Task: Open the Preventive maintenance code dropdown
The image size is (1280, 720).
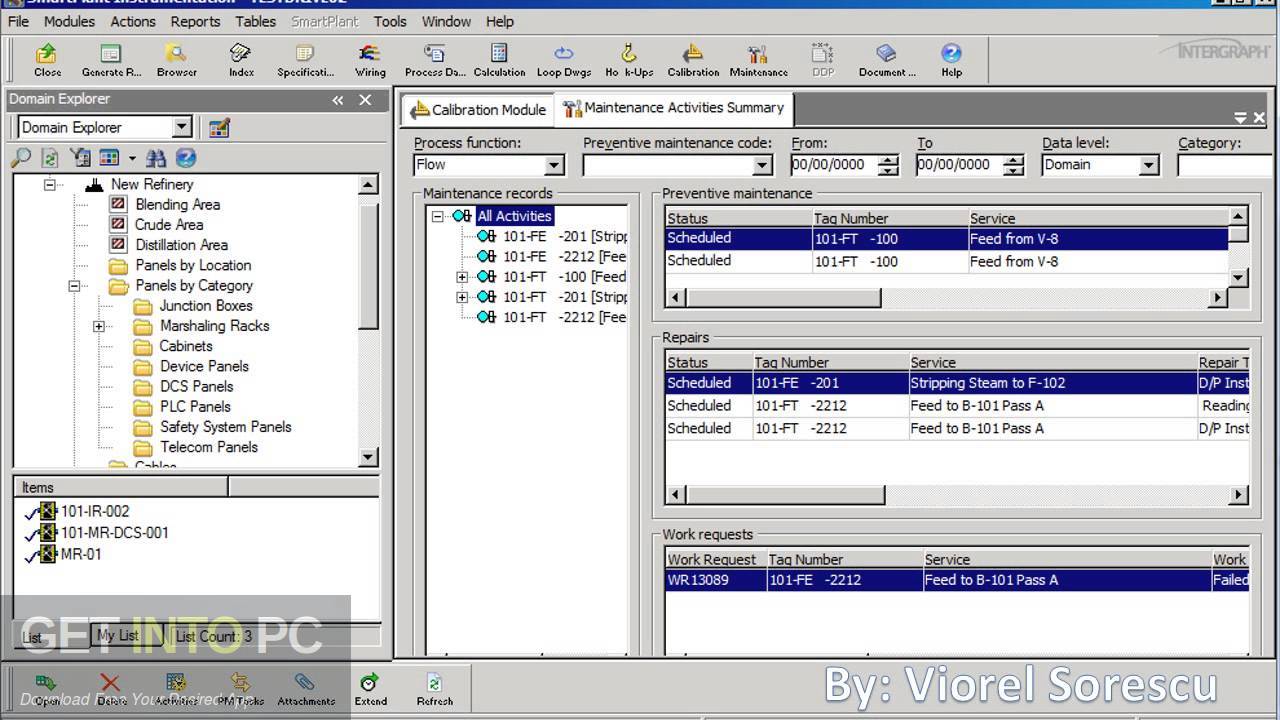Action: tap(762, 165)
